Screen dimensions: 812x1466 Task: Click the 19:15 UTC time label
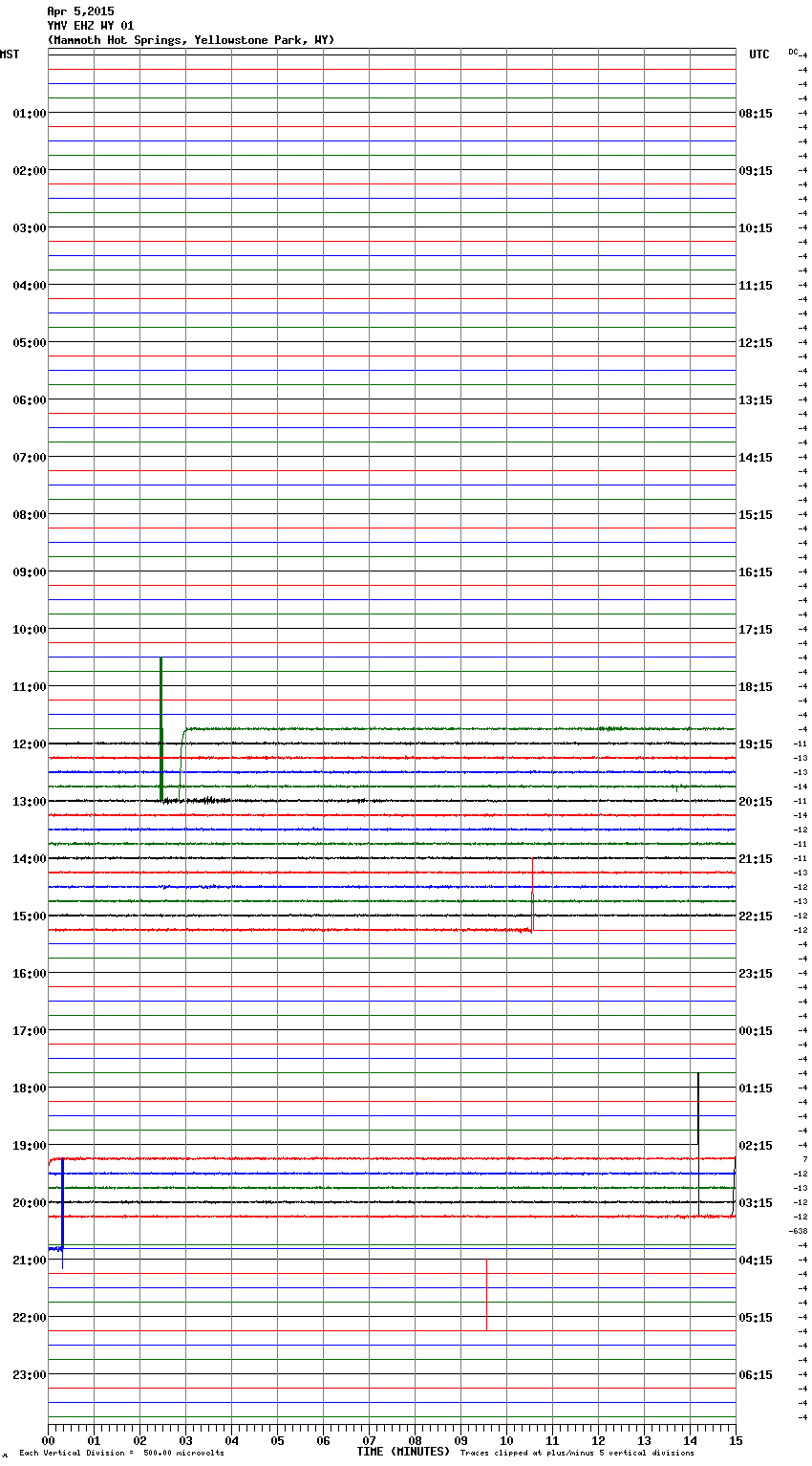pyautogui.click(x=756, y=744)
